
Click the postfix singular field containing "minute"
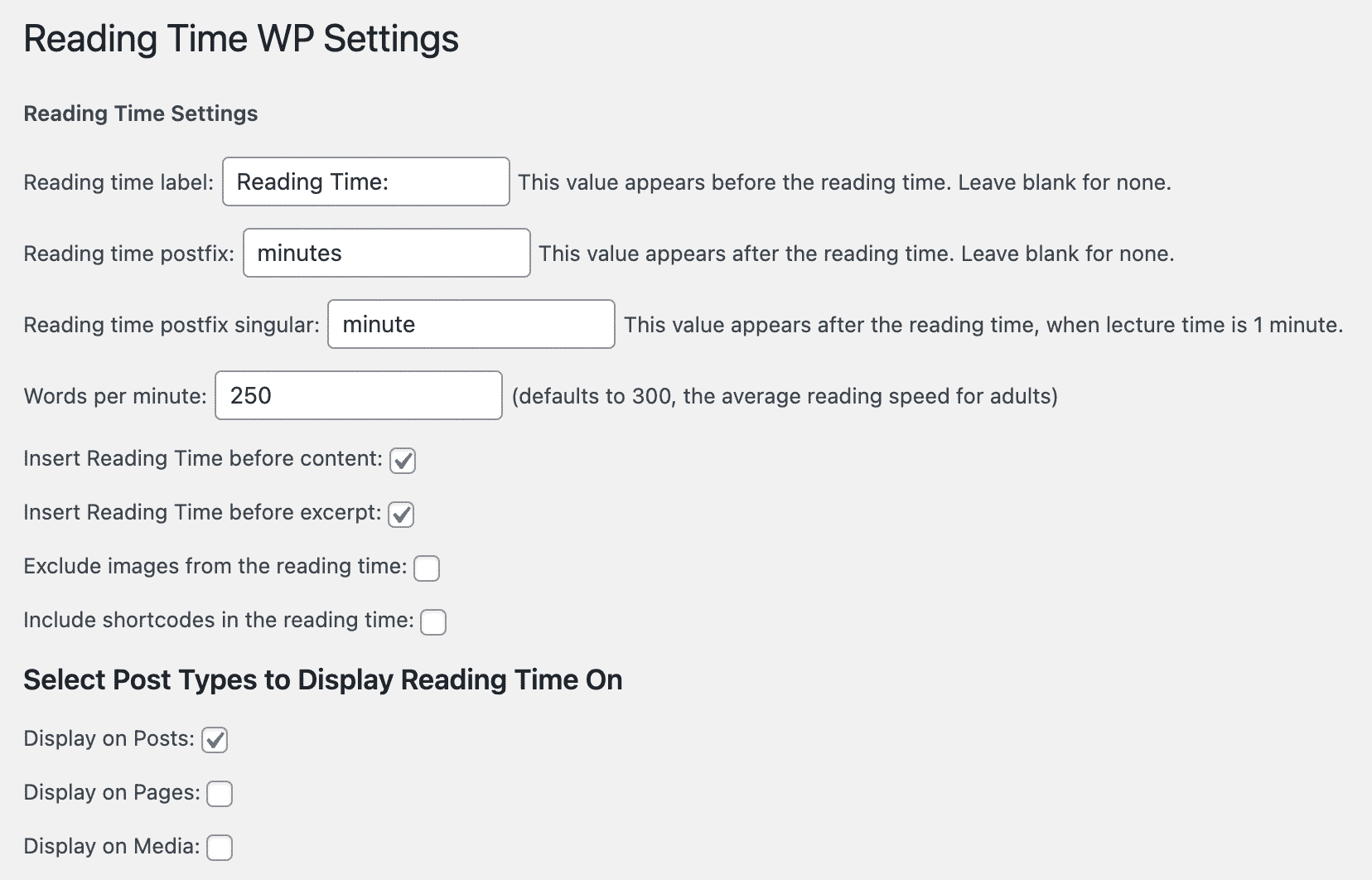coord(471,325)
